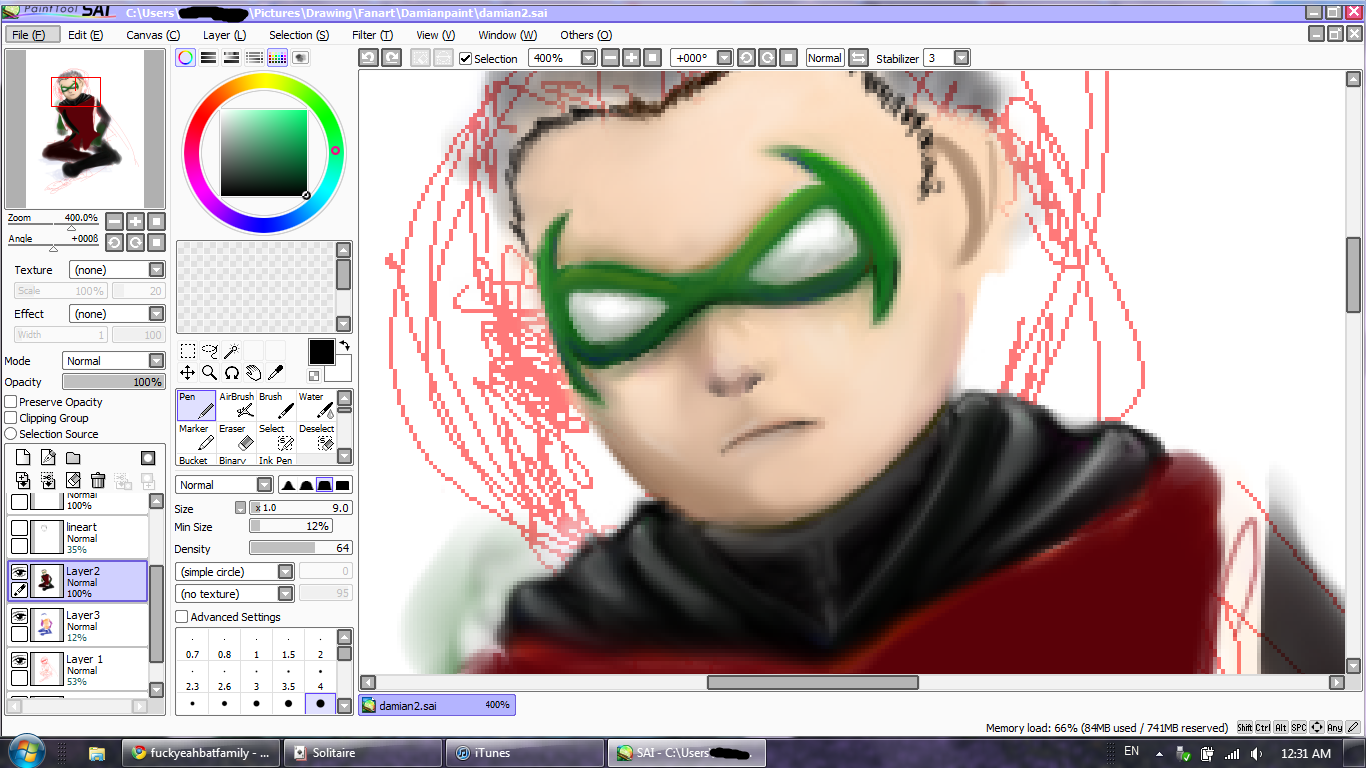Activate the rectangular selection tool

tap(187, 351)
